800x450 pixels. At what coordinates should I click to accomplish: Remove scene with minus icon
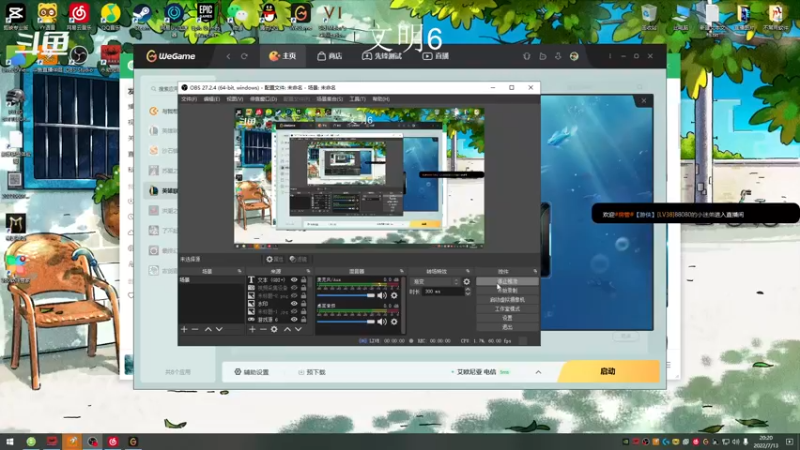click(x=195, y=330)
